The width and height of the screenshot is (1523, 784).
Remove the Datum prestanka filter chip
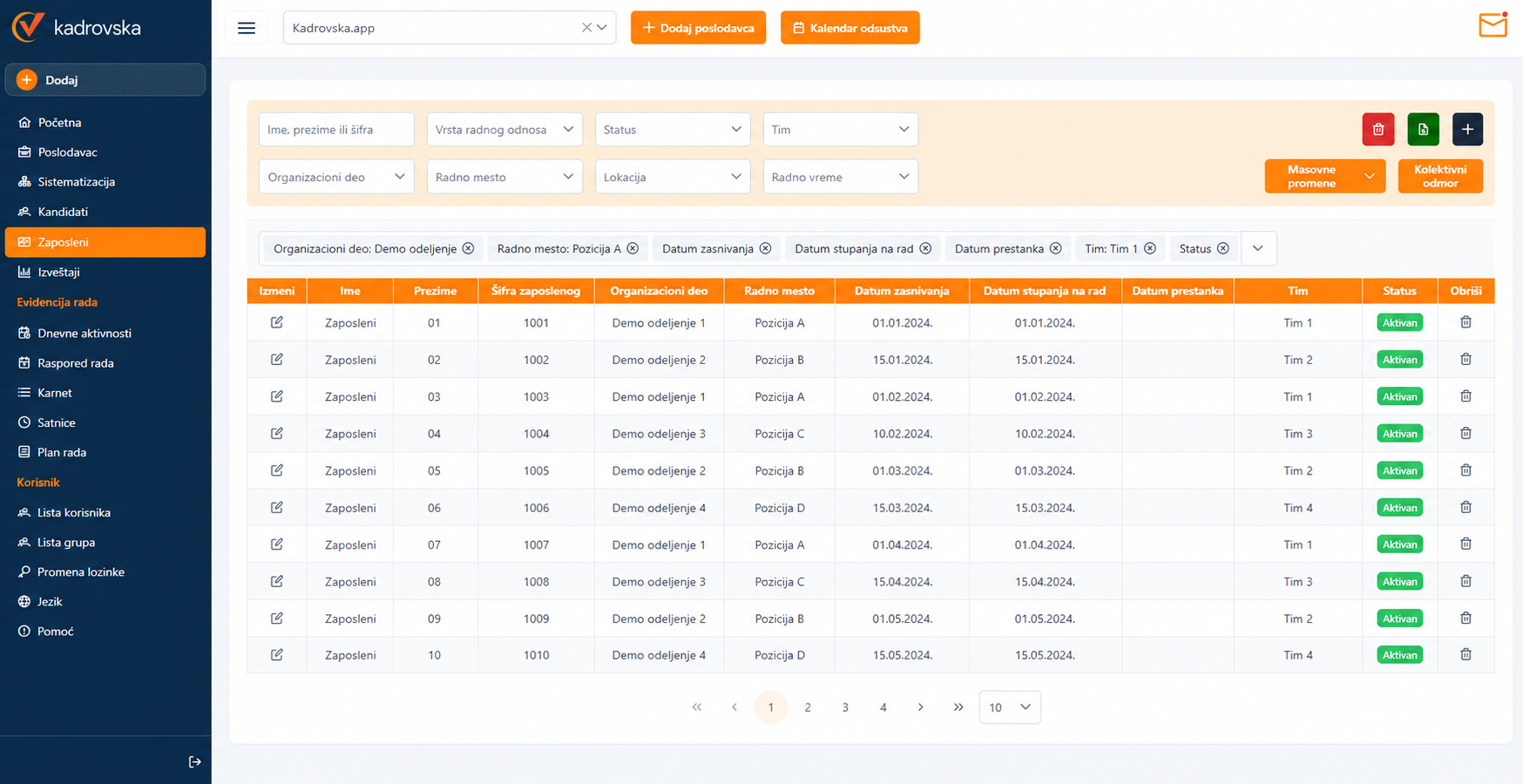pyautogui.click(x=1055, y=248)
